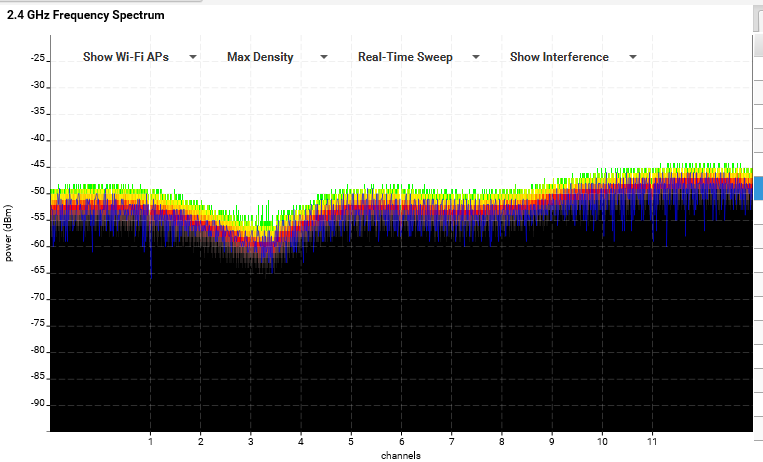
Task: Click the blue scrollbar thumb at right edge
Action: coord(758,188)
